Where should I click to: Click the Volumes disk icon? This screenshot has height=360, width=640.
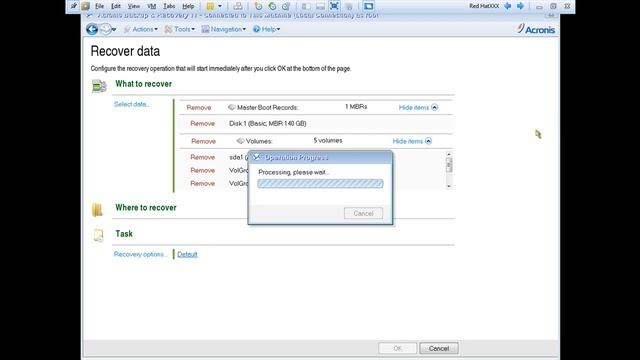point(240,141)
